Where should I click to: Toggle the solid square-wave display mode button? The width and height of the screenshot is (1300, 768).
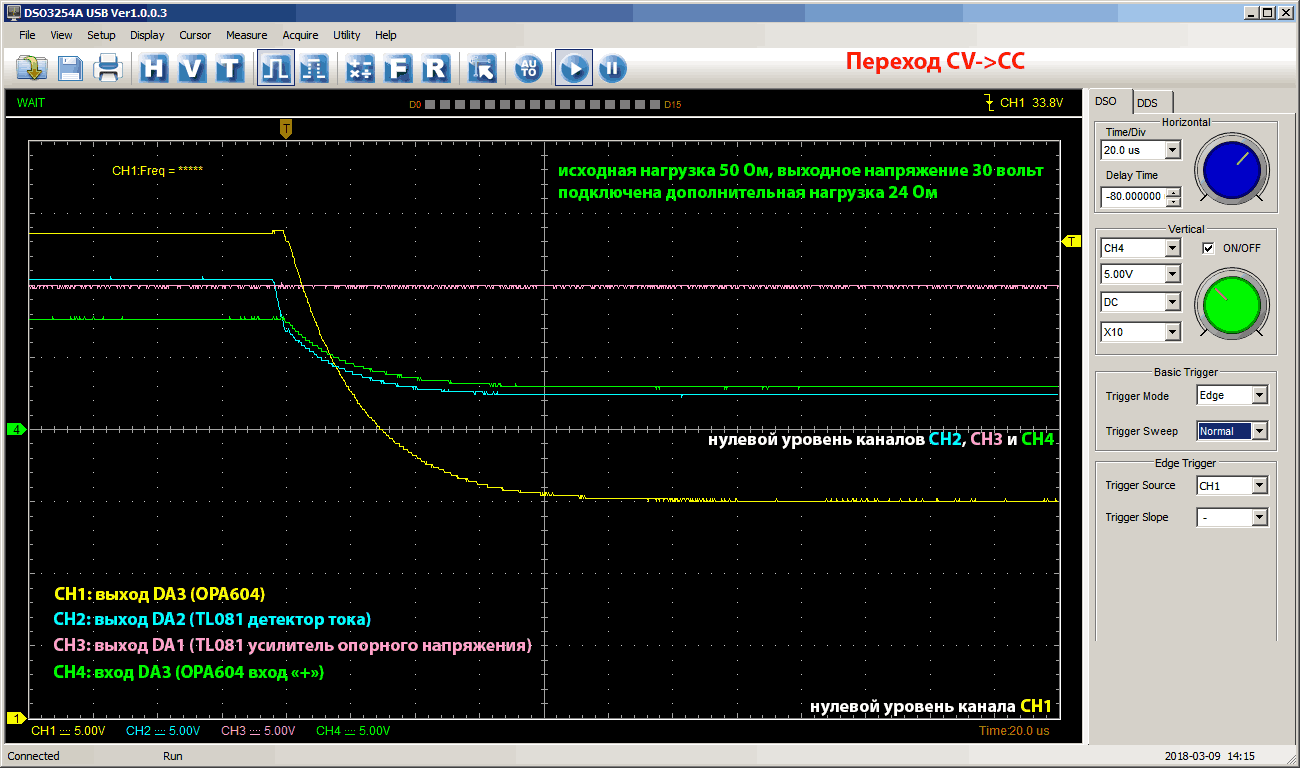(x=275, y=68)
